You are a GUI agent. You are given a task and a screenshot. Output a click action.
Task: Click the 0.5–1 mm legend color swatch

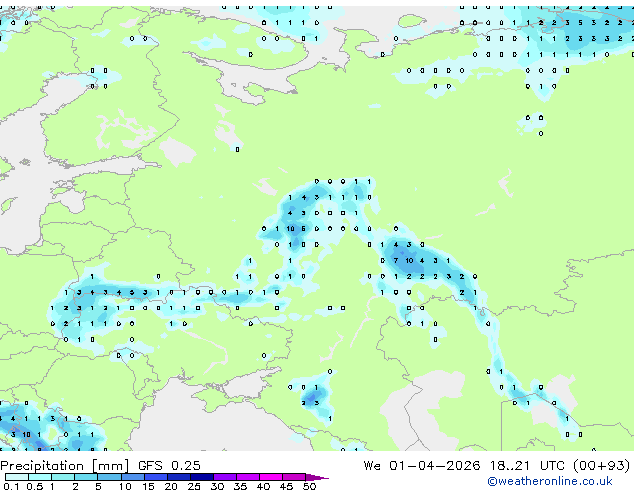pyautogui.click(x=40, y=477)
